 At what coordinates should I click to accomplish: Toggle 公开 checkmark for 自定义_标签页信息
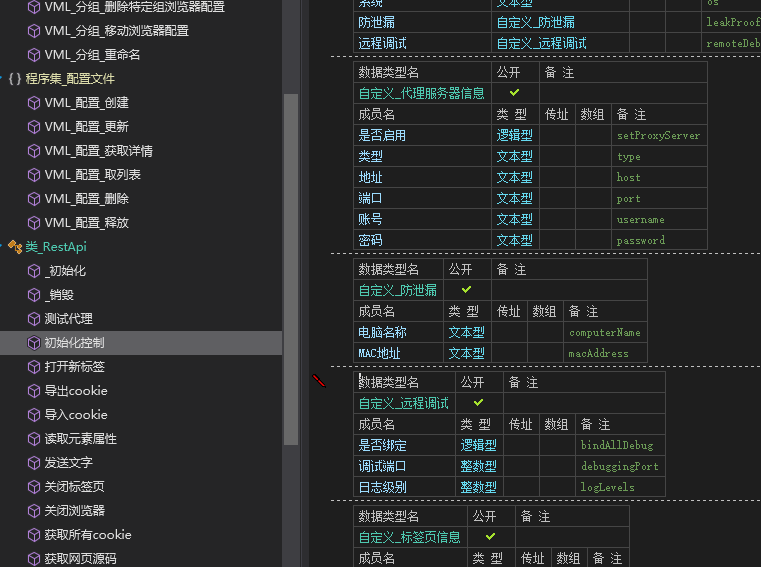click(x=490, y=536)
